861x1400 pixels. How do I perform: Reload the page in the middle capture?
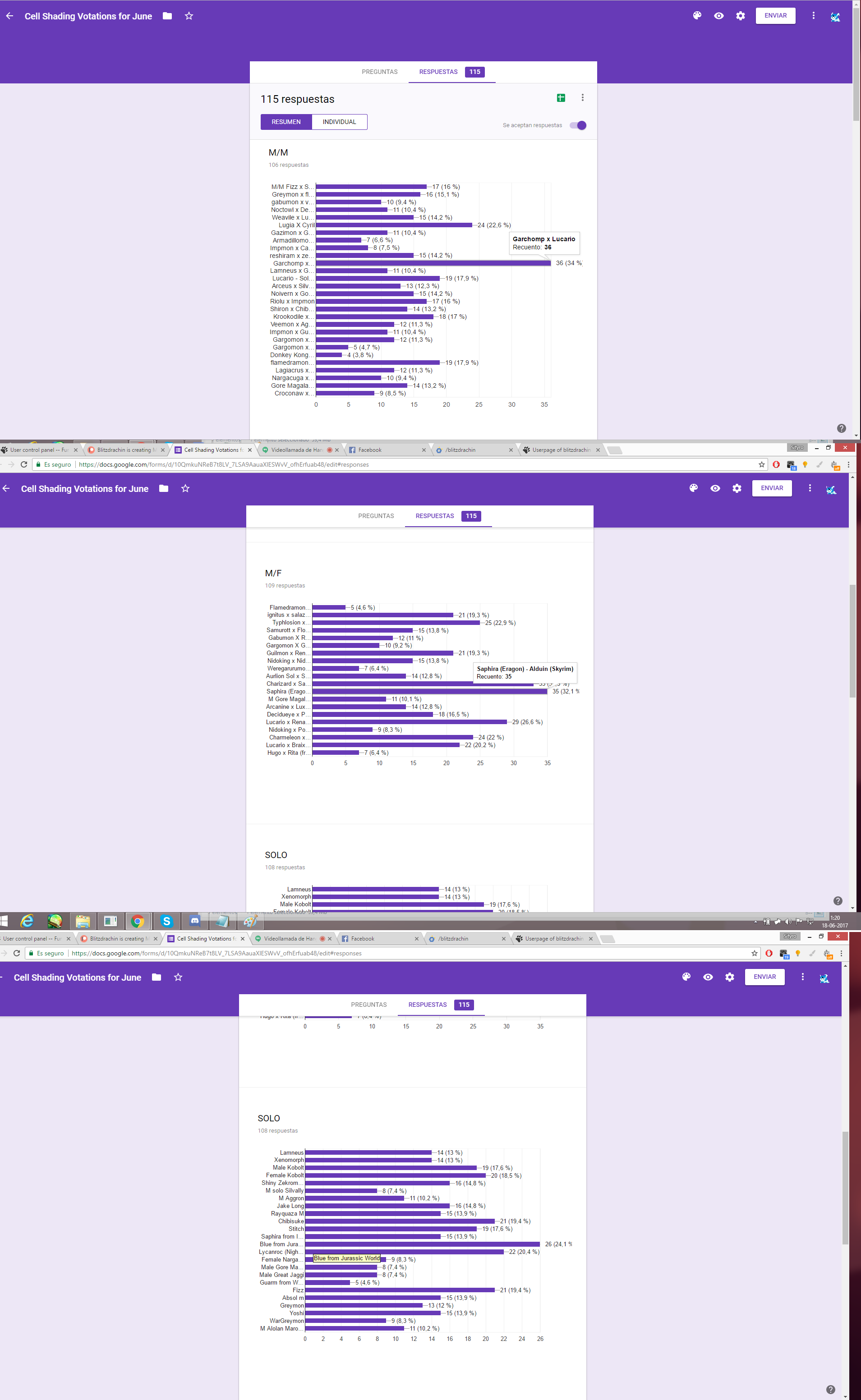[24, 464]
